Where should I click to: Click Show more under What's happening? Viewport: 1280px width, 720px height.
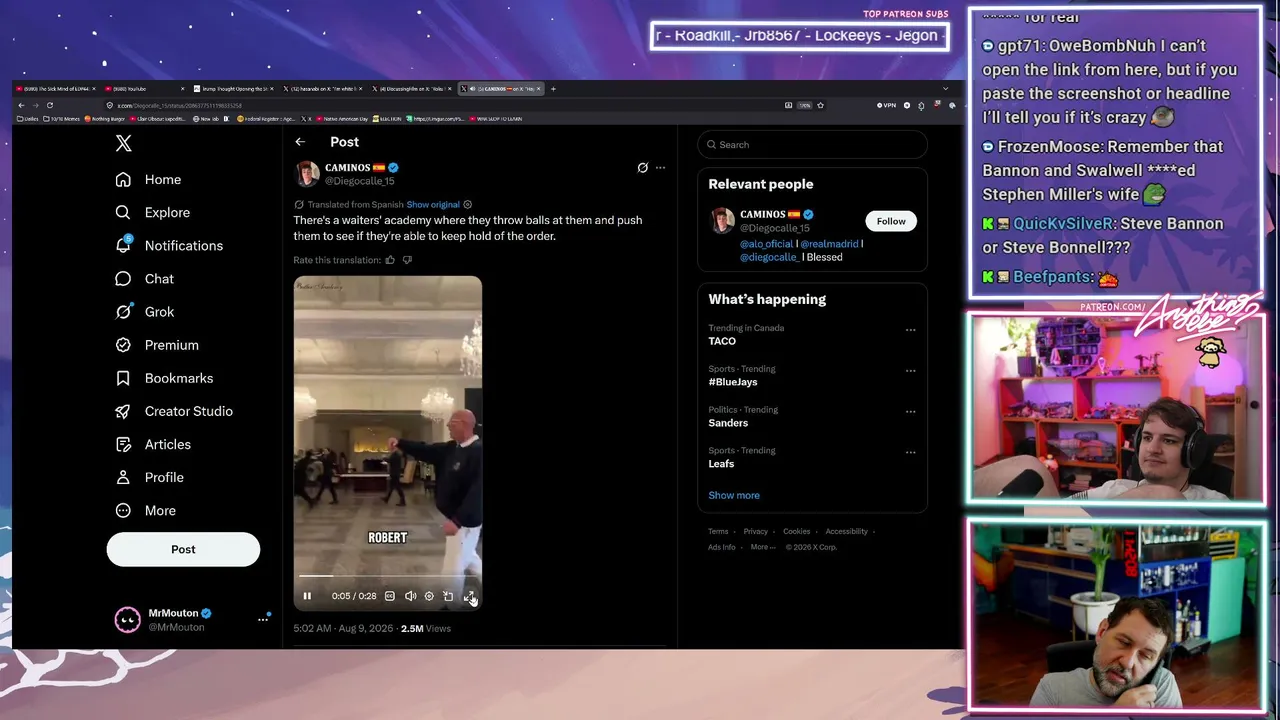coord(734,495)
